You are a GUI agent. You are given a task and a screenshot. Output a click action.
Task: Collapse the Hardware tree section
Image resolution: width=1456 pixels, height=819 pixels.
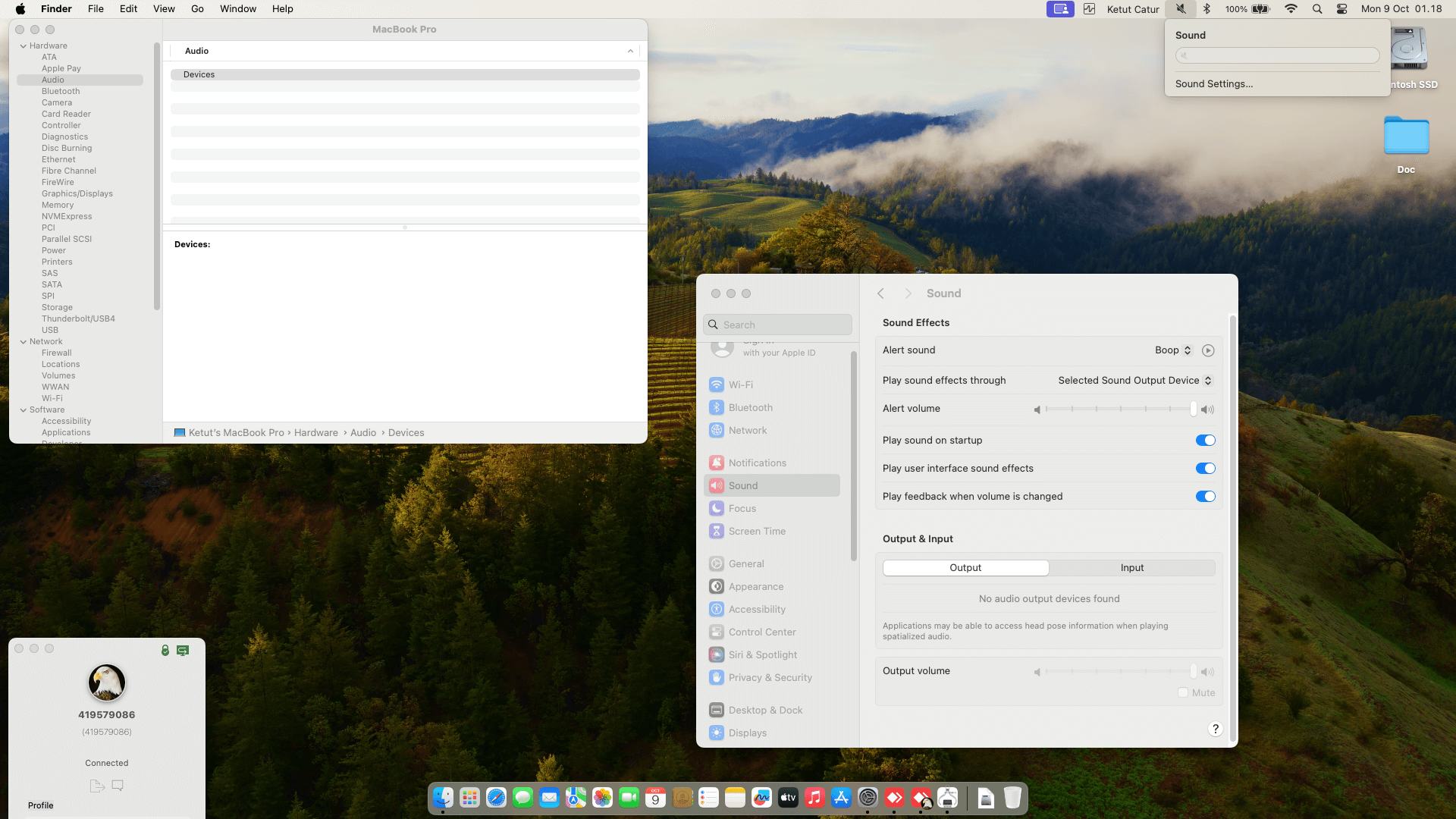pos(24,46)
